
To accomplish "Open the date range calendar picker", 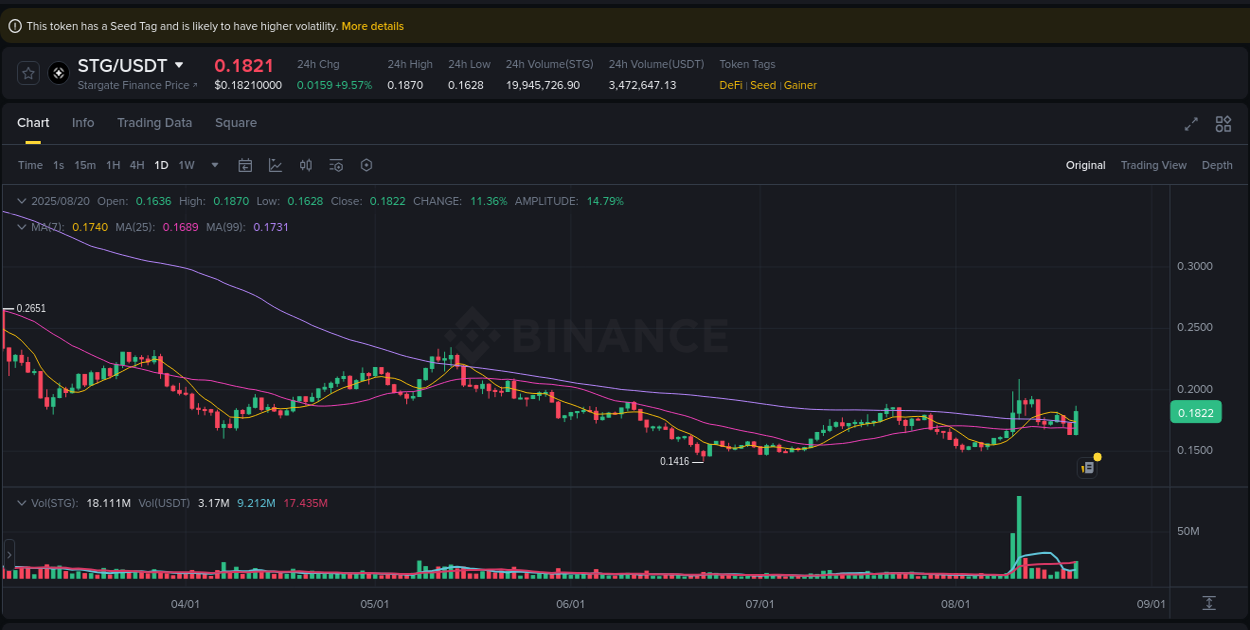I will click(245, 164).
